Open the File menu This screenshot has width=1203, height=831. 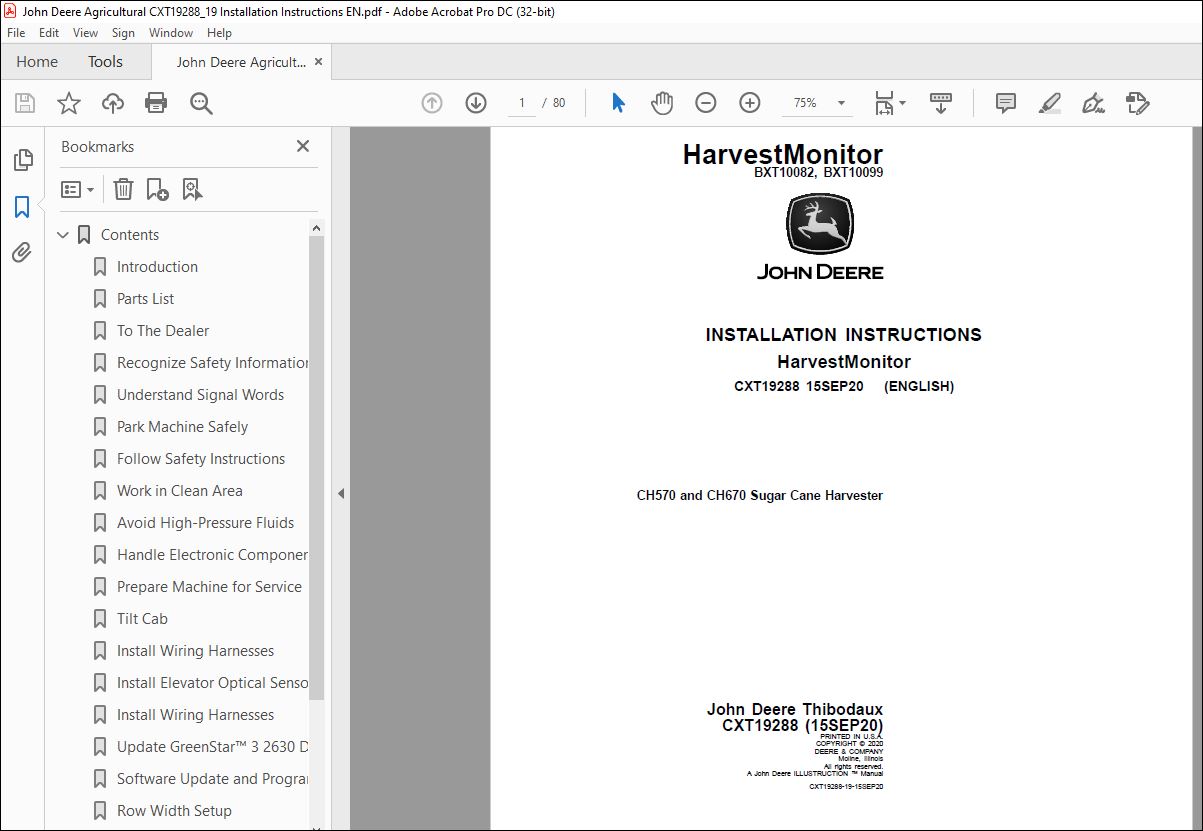click(16, 33)
